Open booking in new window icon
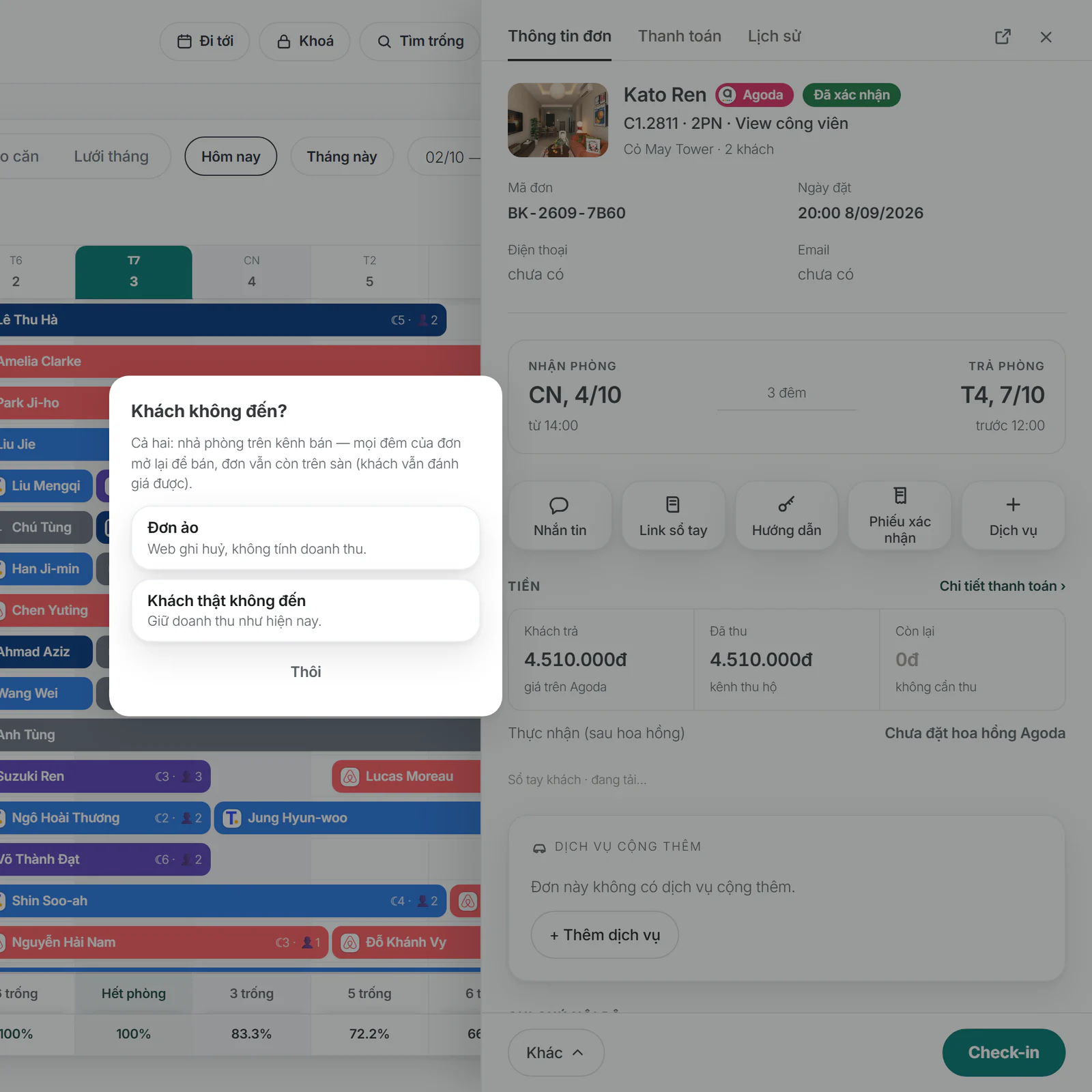Viewport: 1092px width, 1092px height. tap(1003, 37)
